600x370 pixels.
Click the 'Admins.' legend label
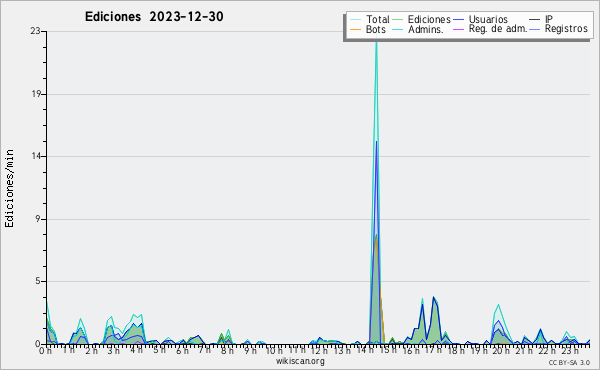coord(426,29)
